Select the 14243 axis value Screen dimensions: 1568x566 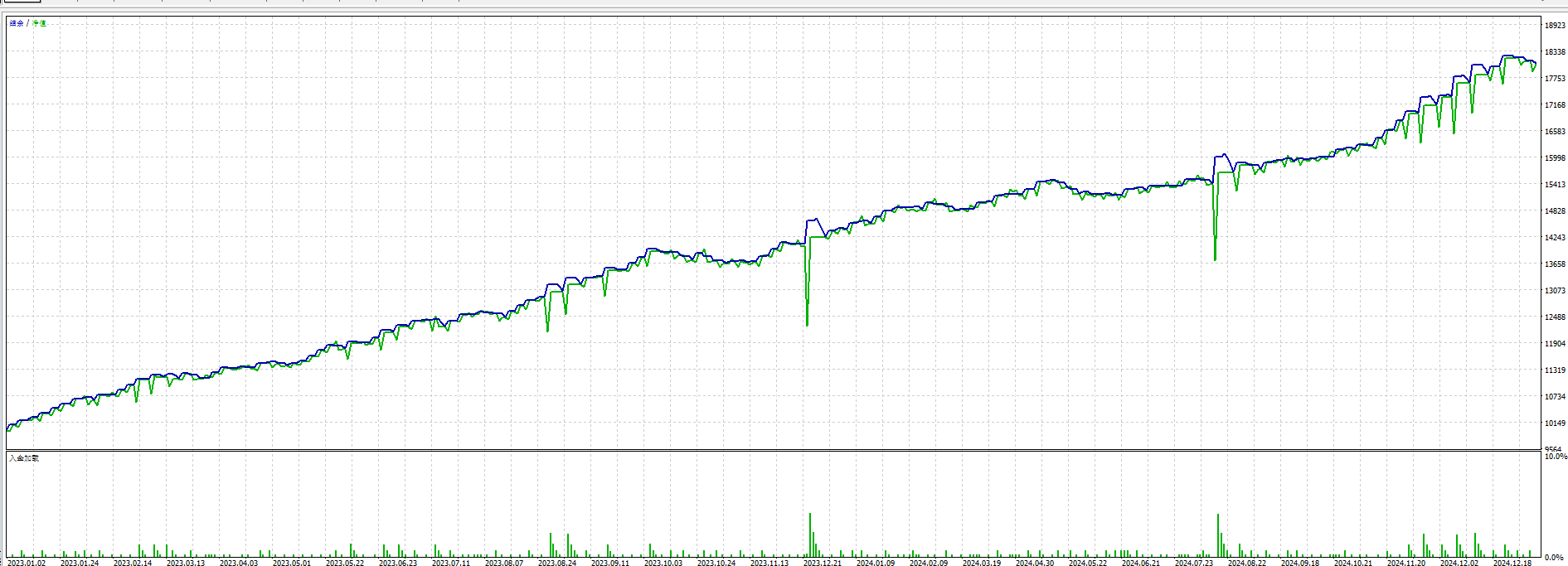coord(1555,238)
